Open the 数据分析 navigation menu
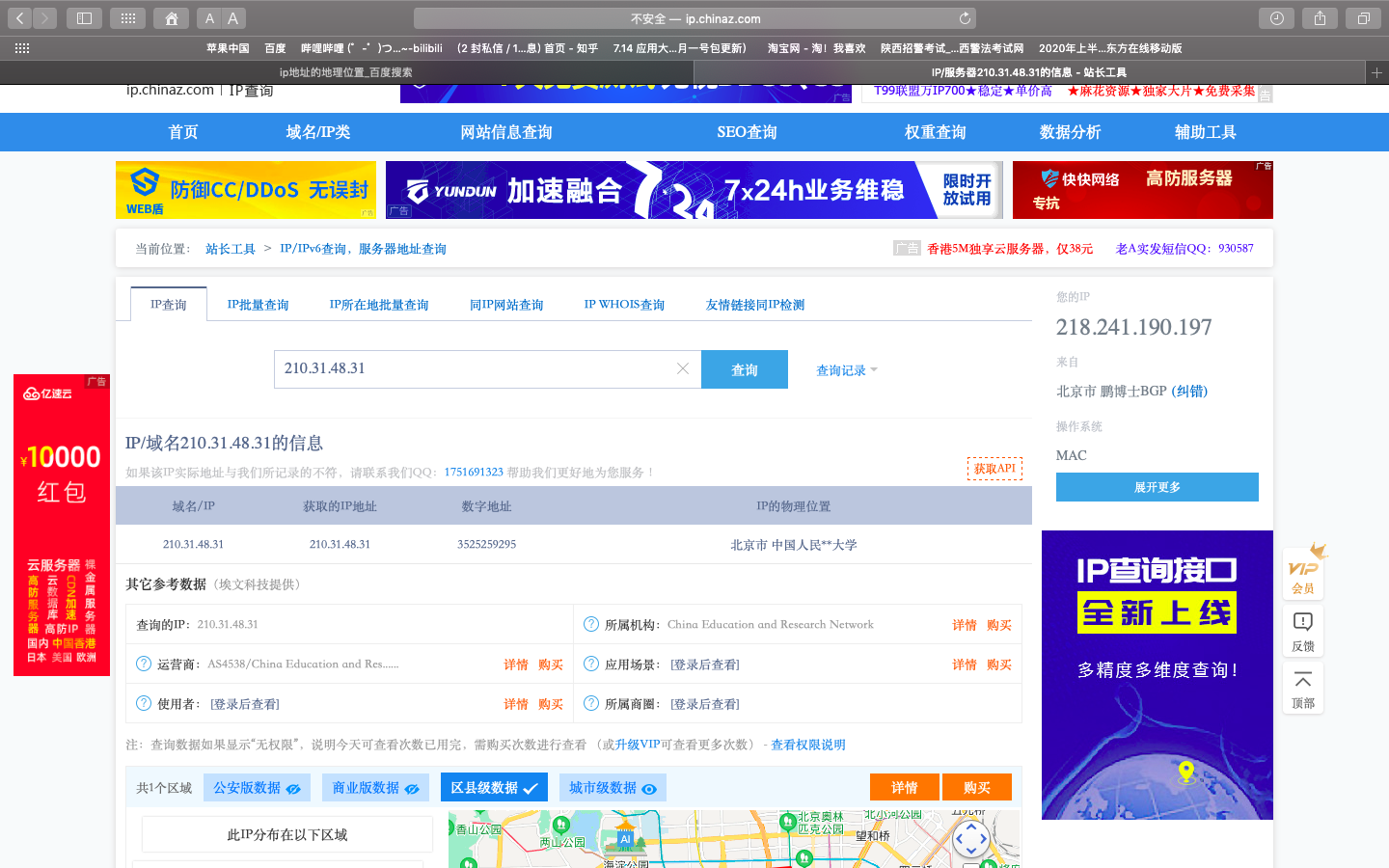 pos(1071,132)
